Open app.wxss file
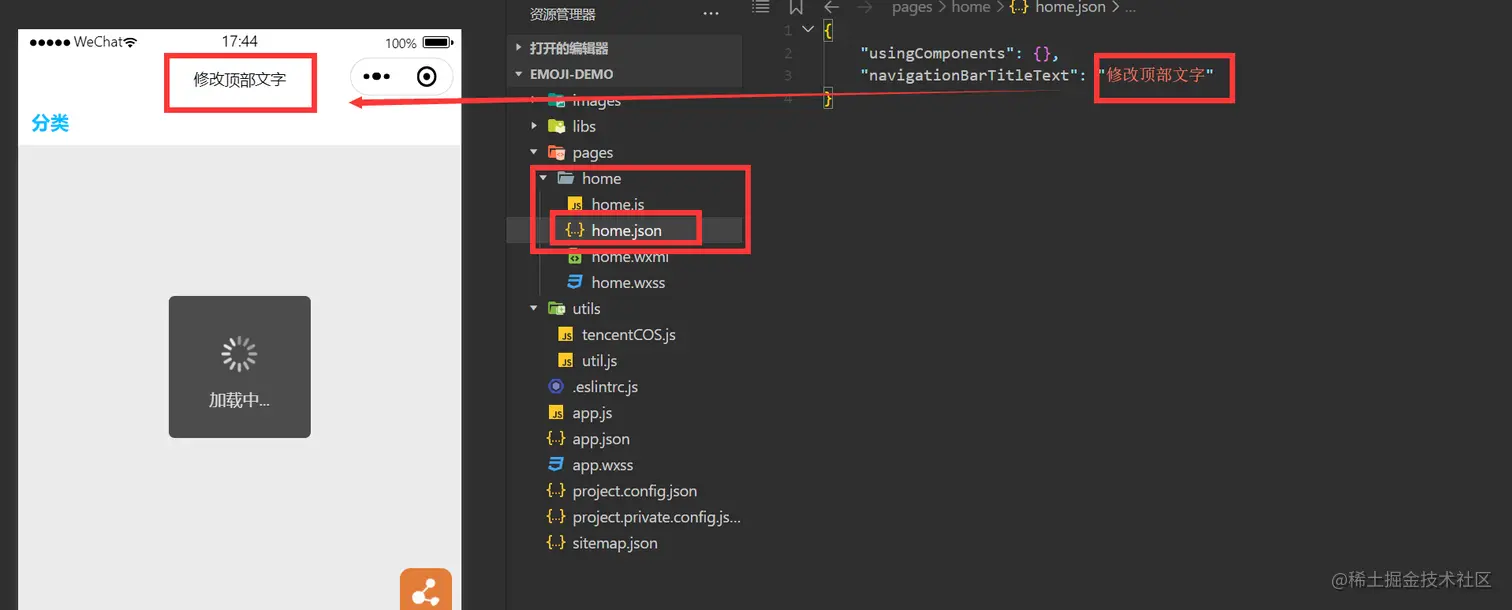This screenshot has width=1512, height=610. [x=603, y=464]
